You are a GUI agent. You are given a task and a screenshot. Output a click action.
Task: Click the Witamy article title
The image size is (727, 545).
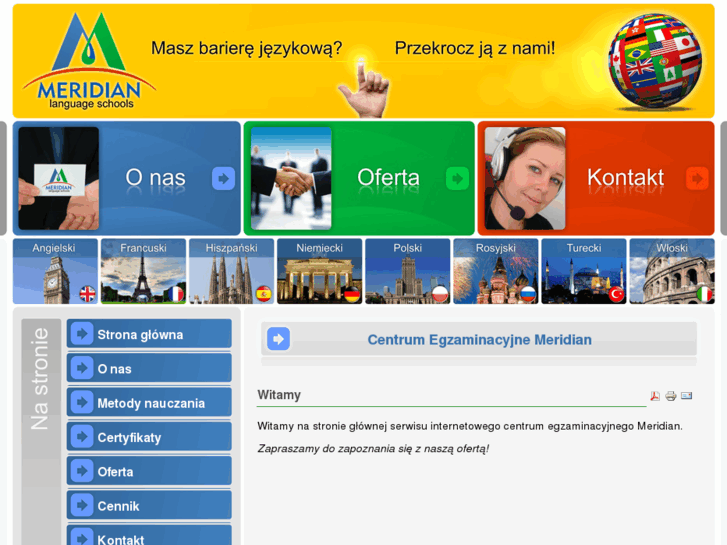(279, 395)
